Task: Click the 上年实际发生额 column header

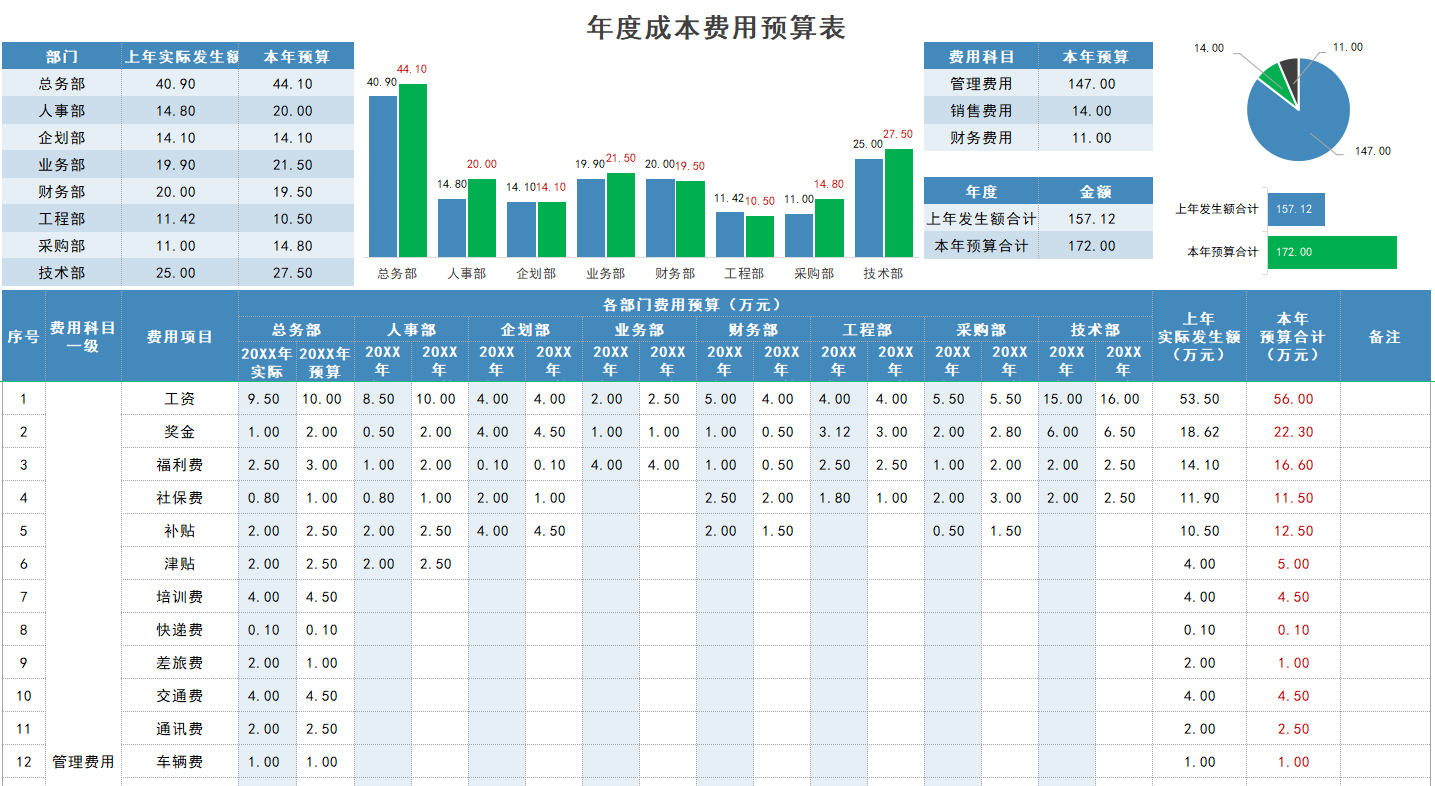Action: tap(184, 57)
